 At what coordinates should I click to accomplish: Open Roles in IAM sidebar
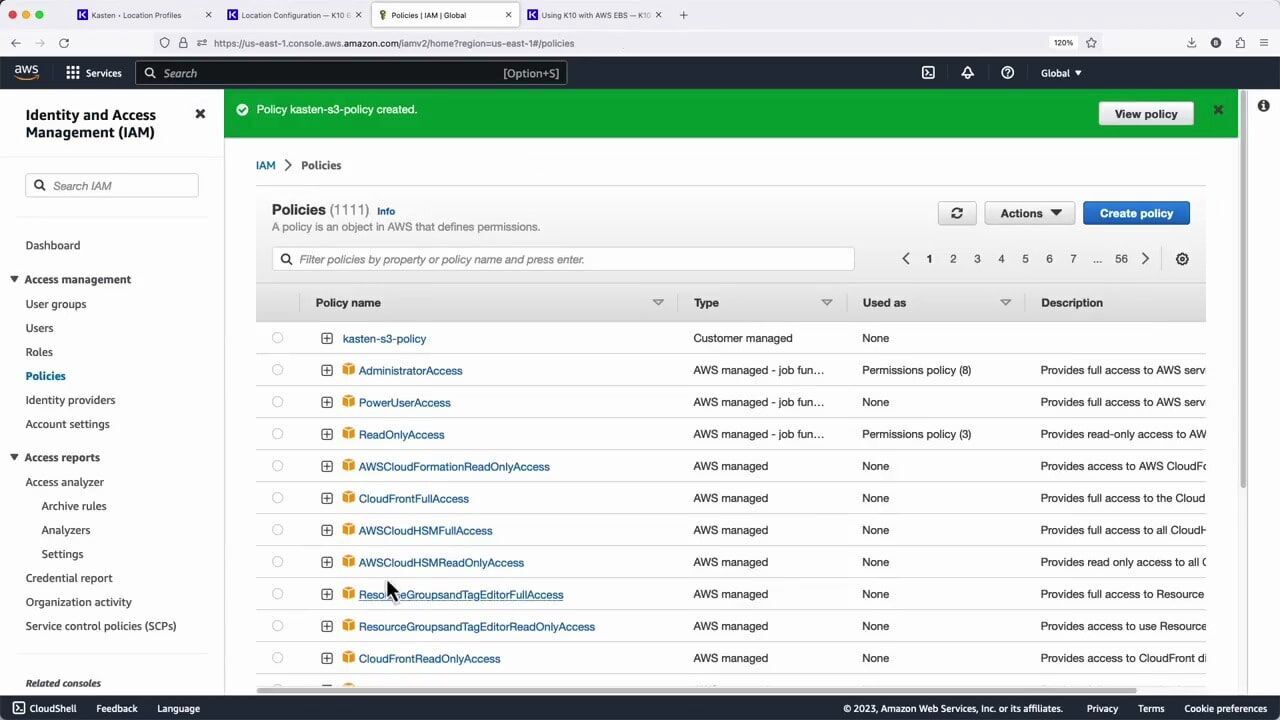click(39, 352)
